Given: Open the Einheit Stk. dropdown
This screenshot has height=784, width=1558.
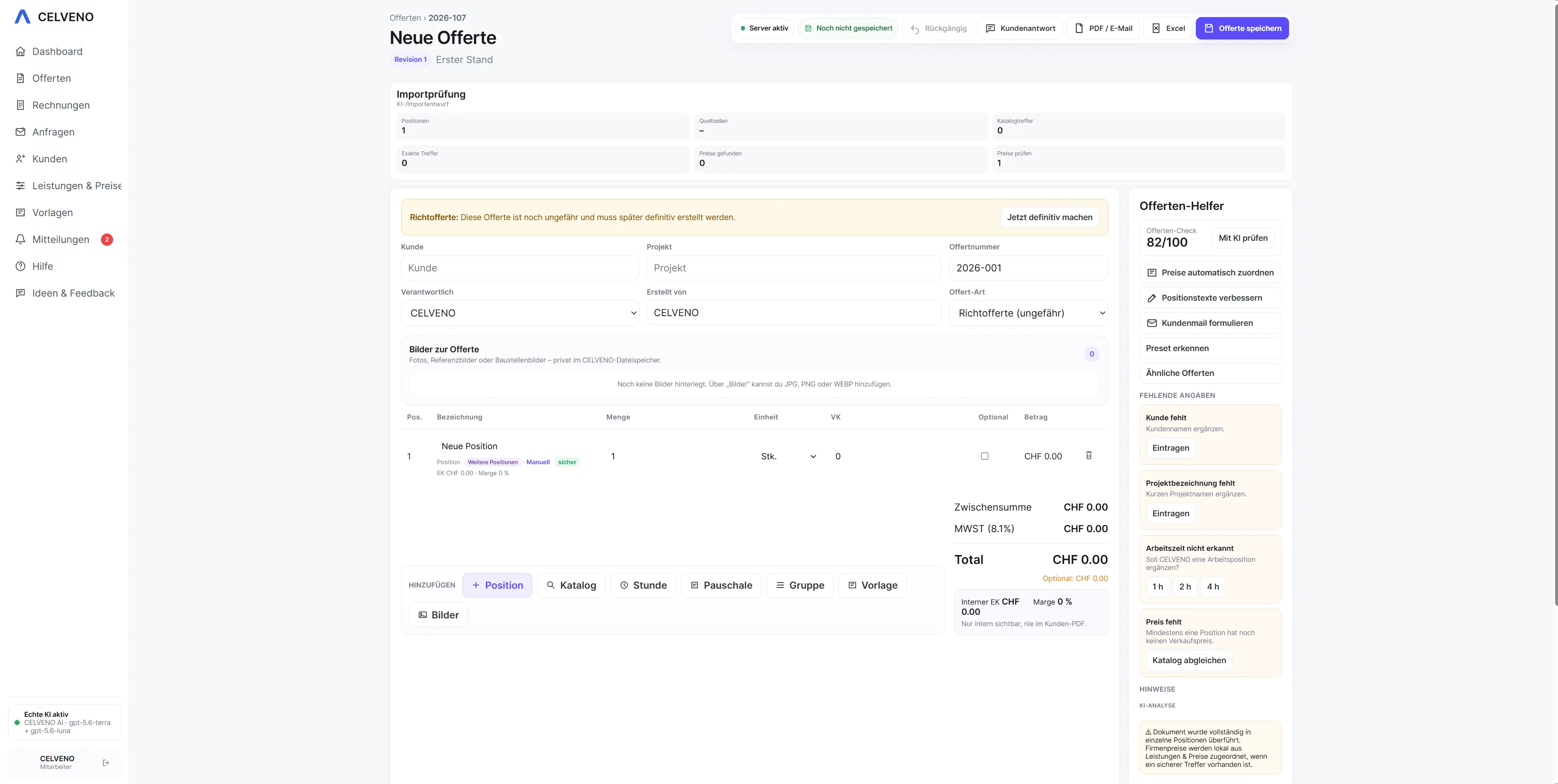Looking at the screenshot, I should [788, 456].
